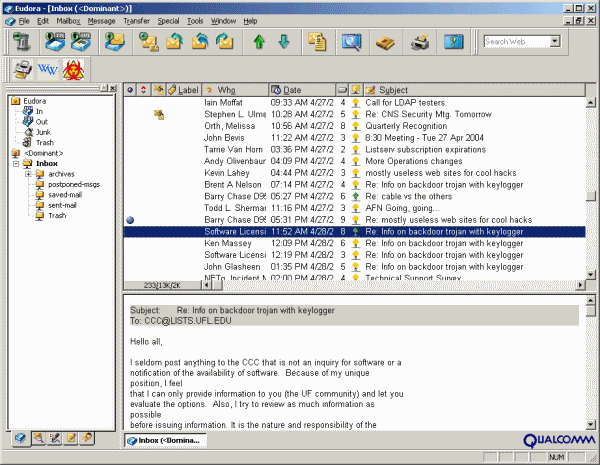Select message from Ken Massey
The image size is (600, 465).
[354, 243]
